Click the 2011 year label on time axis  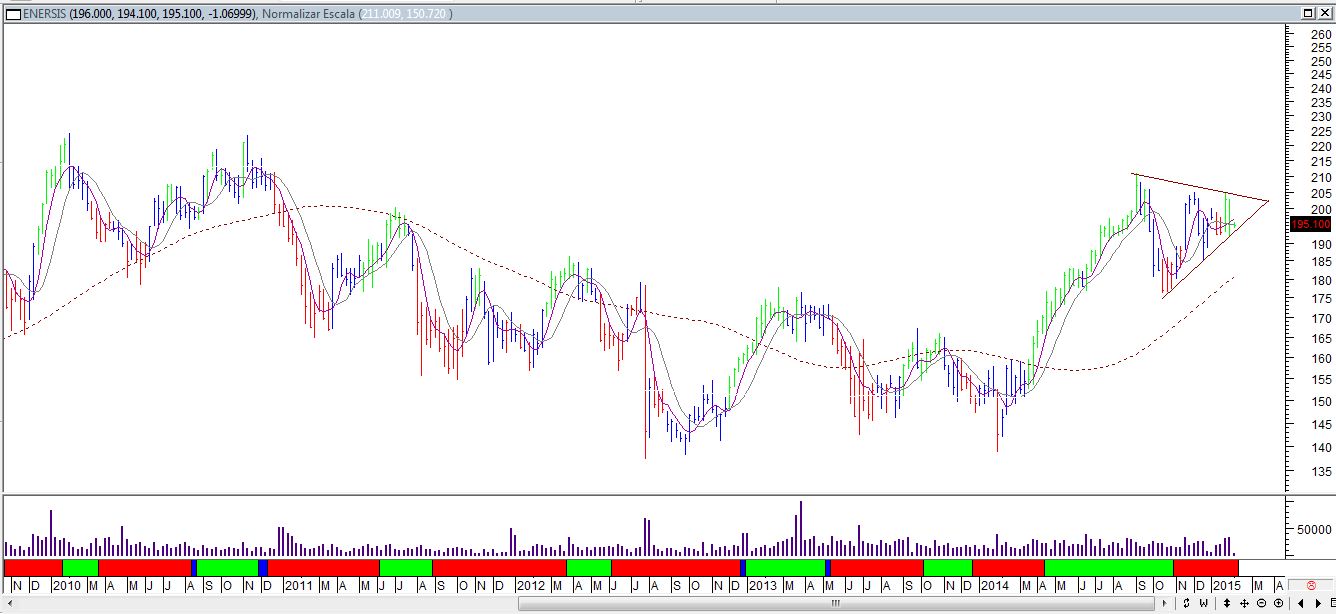tap(298, 585)
